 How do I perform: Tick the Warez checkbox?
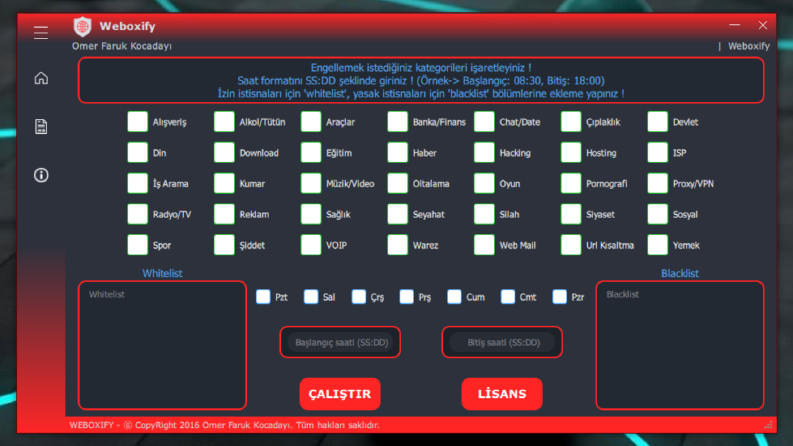click(x=398, y=245)
